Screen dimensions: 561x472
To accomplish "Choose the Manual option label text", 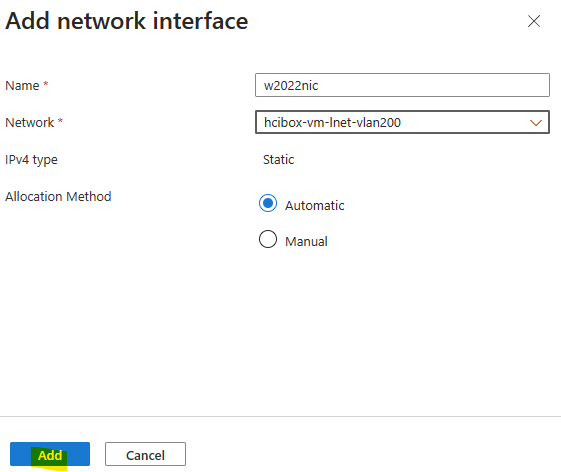I will pyautogui.click(x=306, y=242).
